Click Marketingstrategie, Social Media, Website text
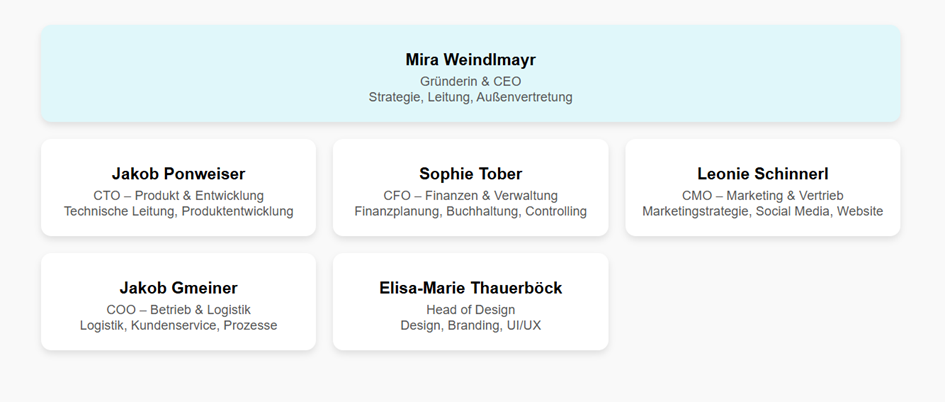945x402 pixels. [762, 211]
